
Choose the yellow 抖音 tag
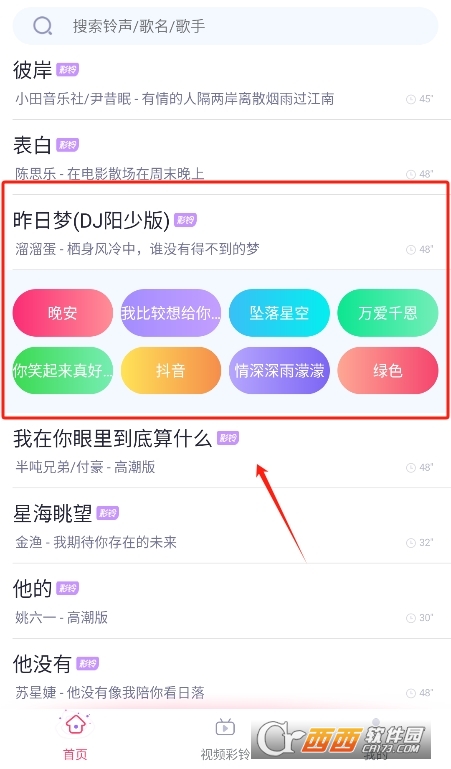pyautogui.click(x=171, y=370)
